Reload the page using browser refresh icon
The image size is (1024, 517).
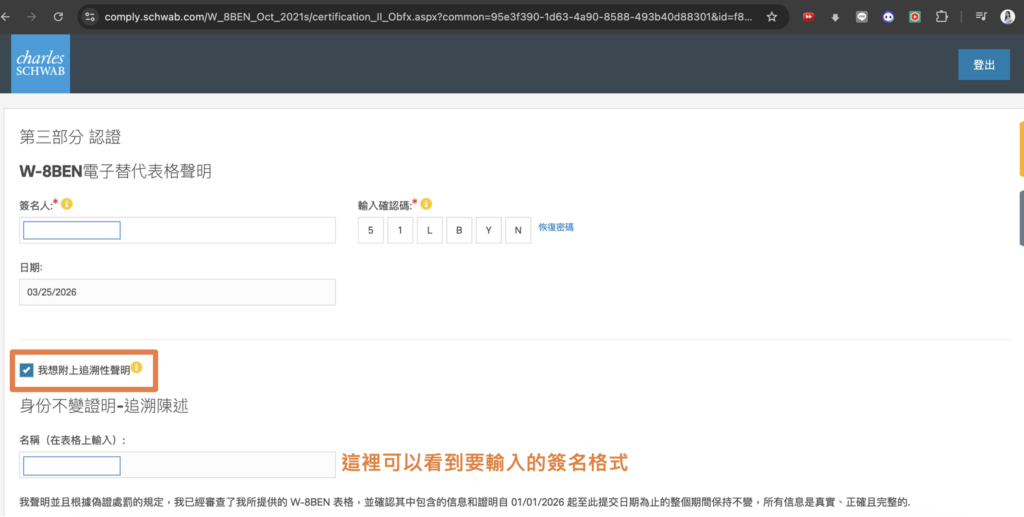(58, 17)
